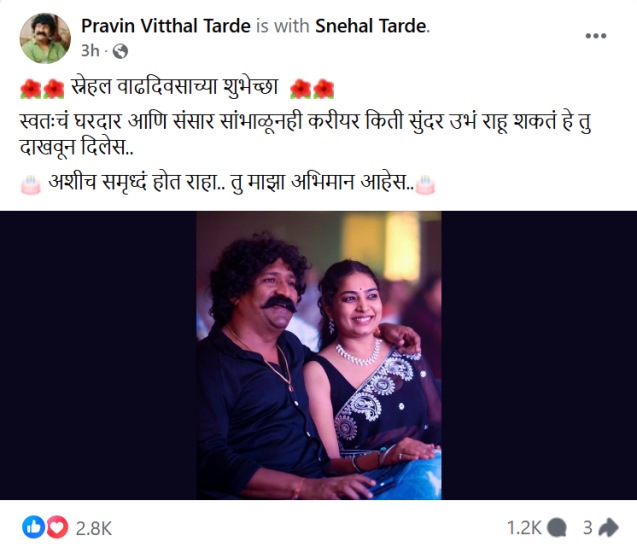The height and width of the screenshot is (553, 637).
Task: Click the birthday cake emoji after आहेस
Action: [425, 185]
